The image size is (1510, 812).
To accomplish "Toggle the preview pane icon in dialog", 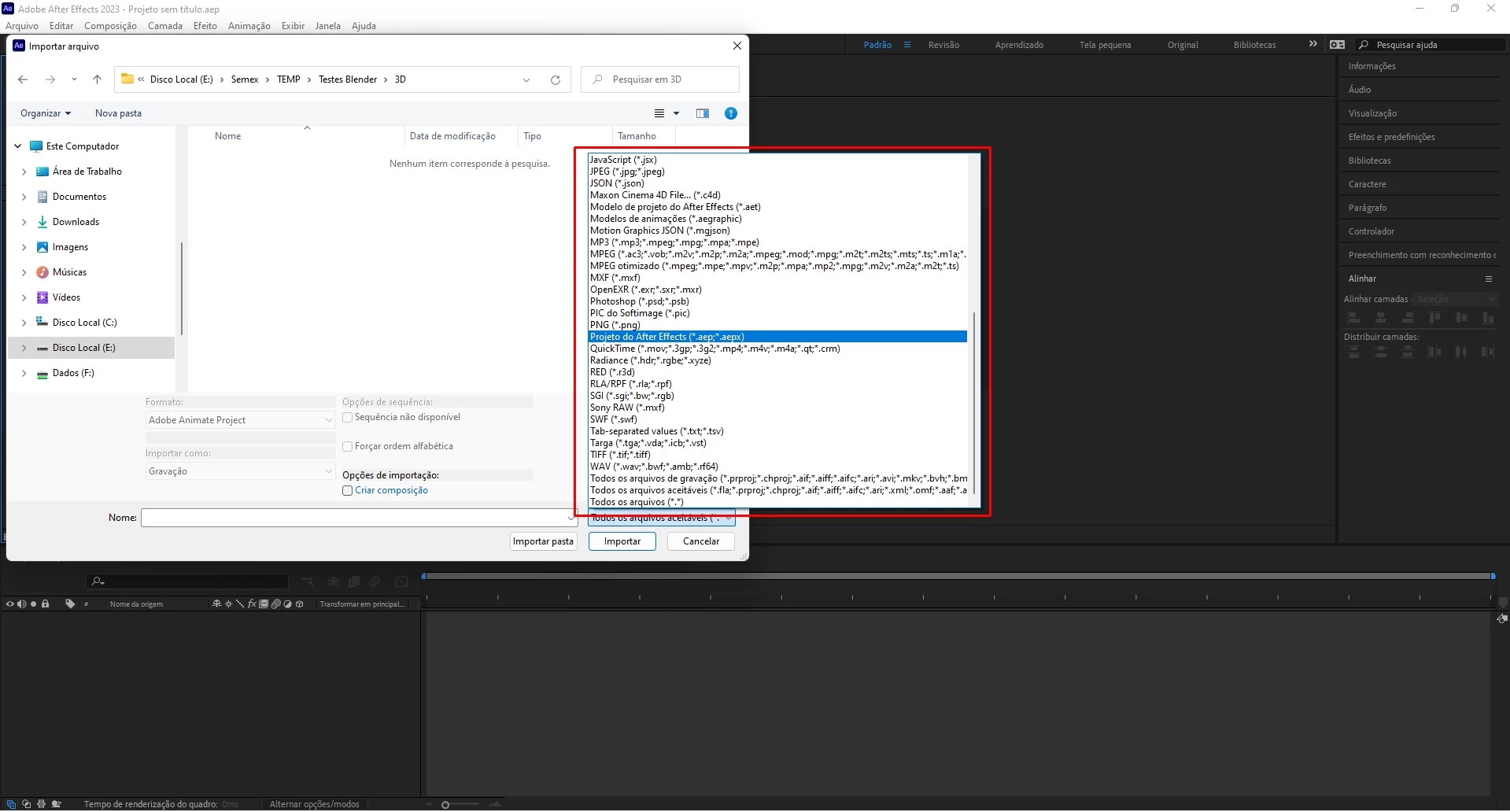I will point(703,113).
